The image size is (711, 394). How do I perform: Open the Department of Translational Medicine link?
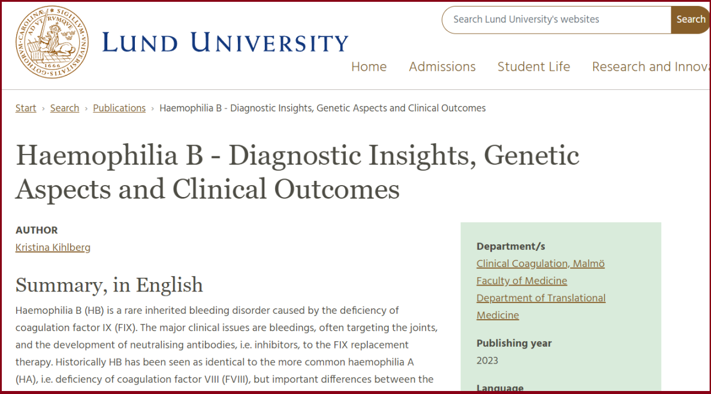(541, 306)
